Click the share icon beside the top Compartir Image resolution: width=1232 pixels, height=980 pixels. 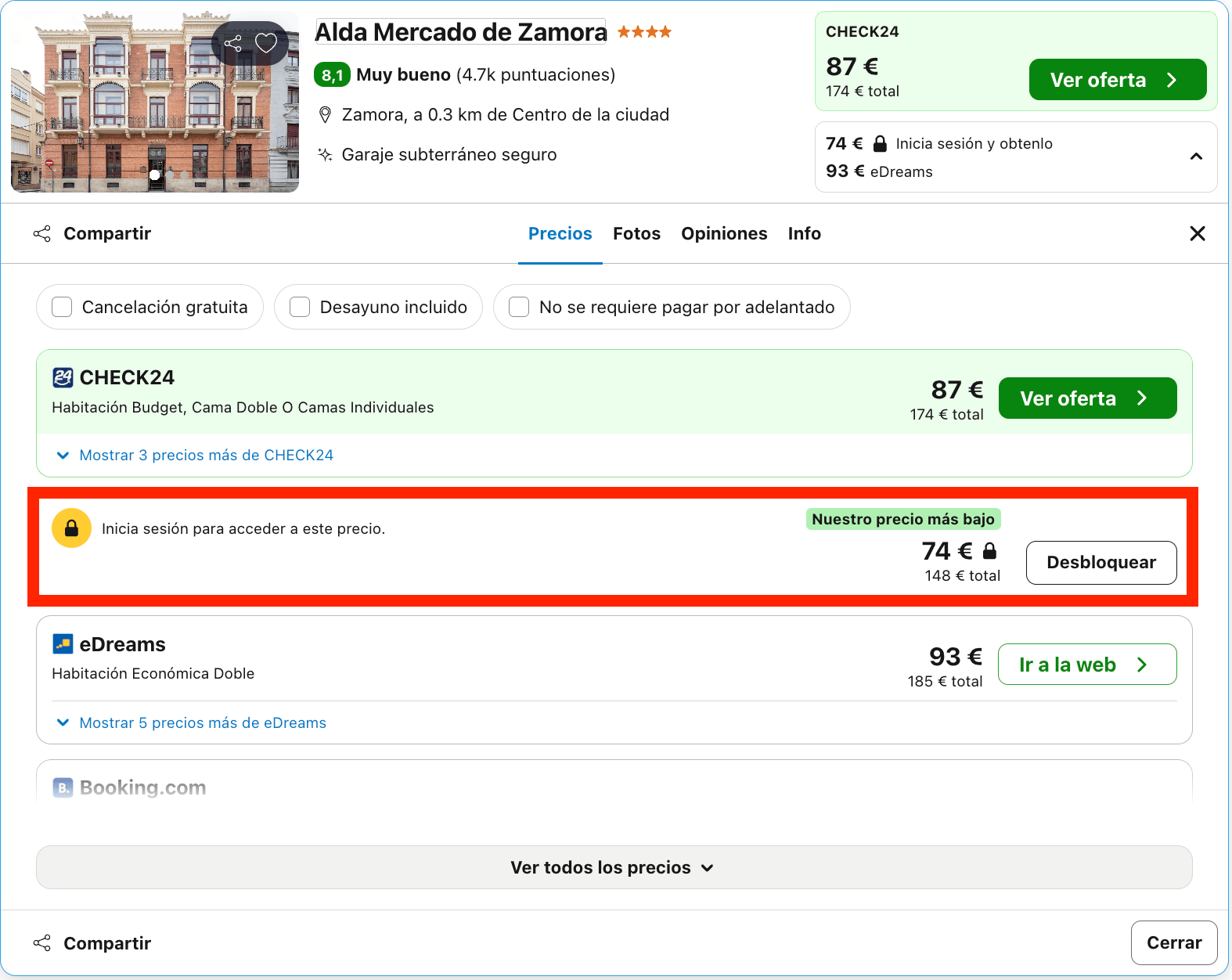click(42, 233)
